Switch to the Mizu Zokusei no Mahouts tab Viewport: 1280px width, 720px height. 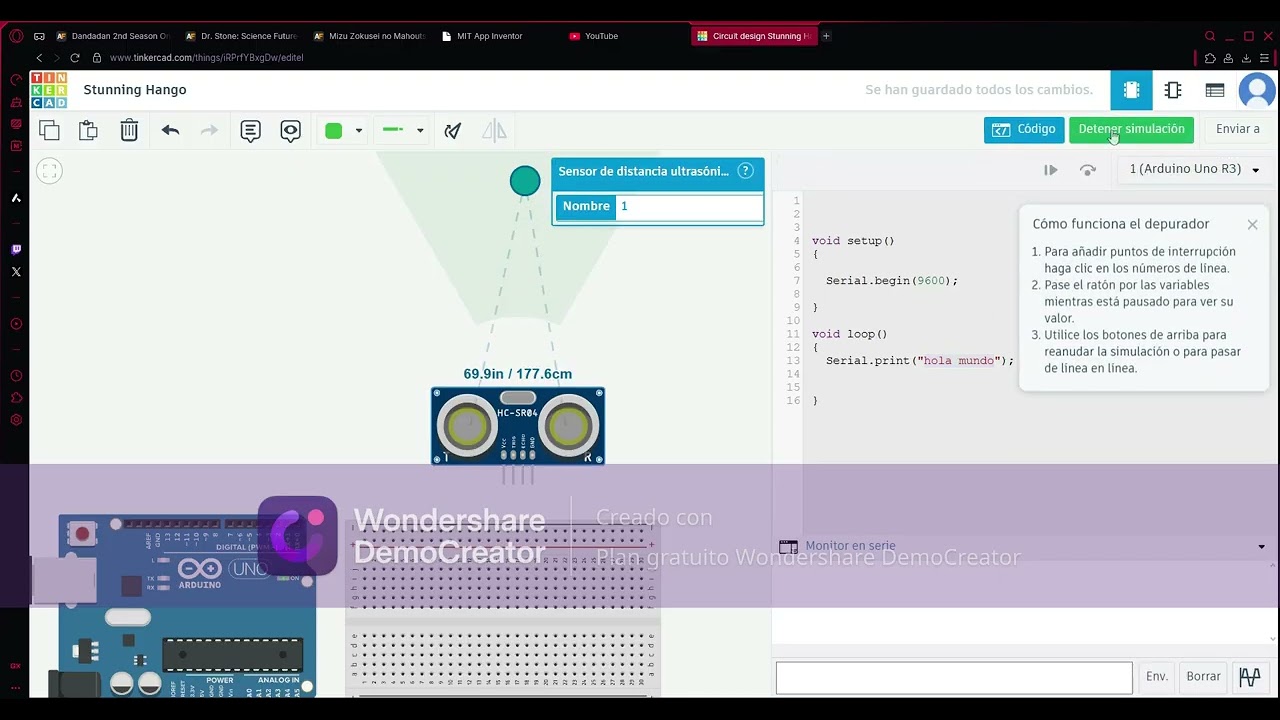coord(369,36)
